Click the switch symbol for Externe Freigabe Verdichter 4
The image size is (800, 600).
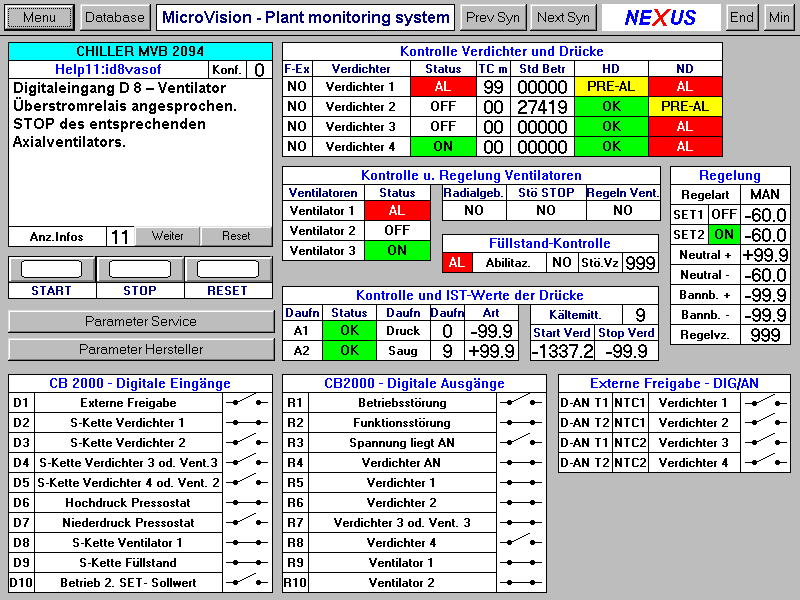765,462
